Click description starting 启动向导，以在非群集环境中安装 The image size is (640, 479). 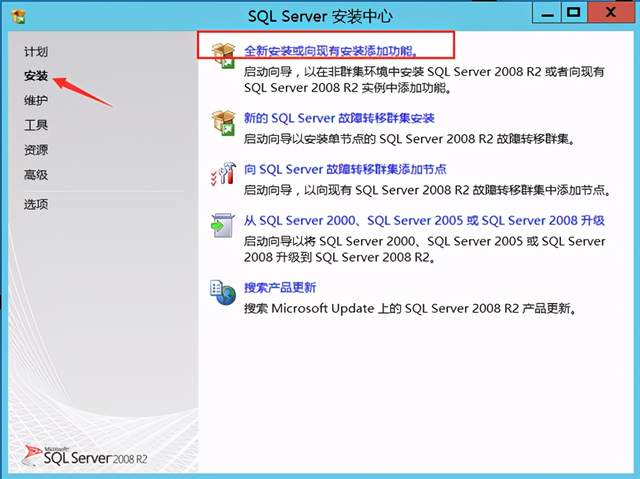(x=424, y=80)
